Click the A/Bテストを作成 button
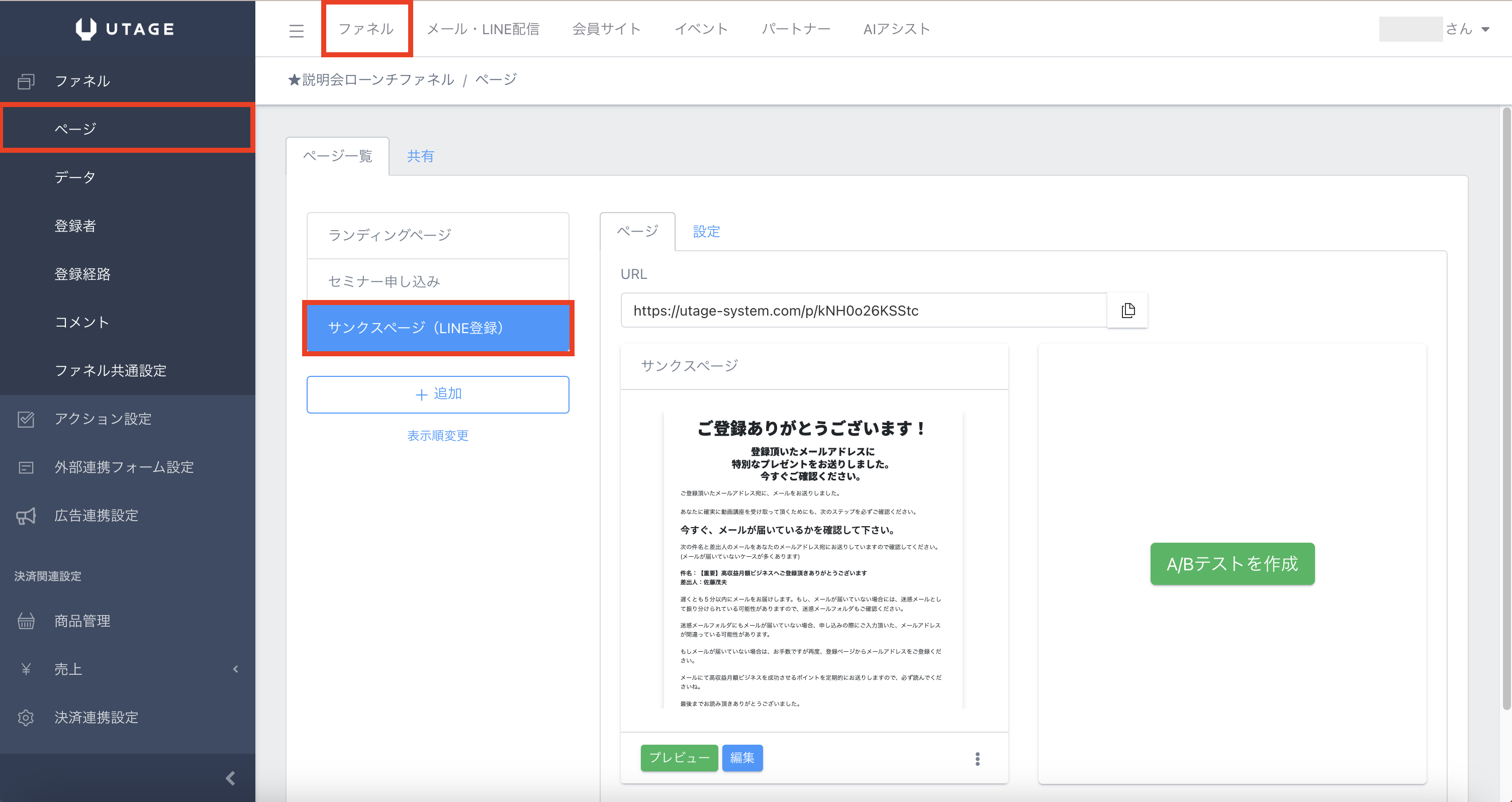Screen dimensions: 1512x802 1232,563
